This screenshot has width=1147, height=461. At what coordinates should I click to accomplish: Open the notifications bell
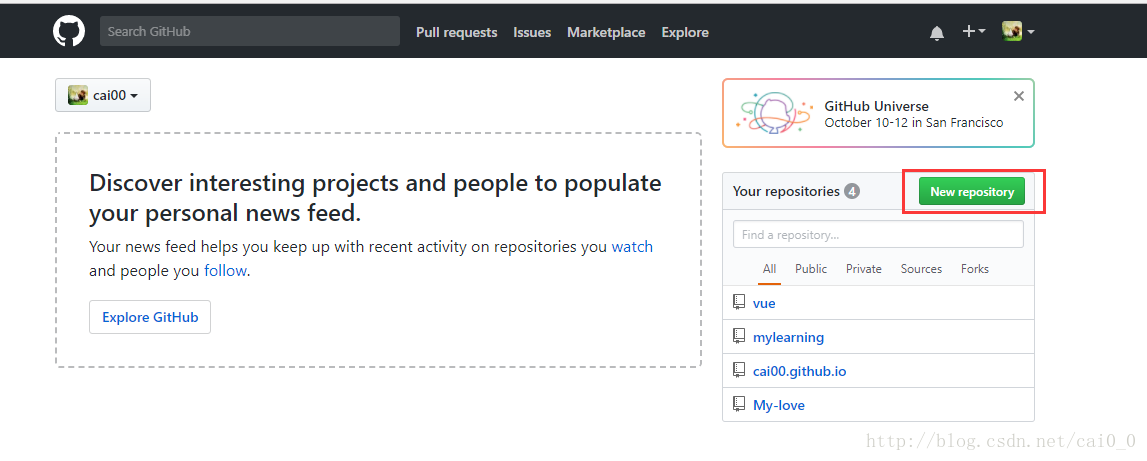point(937,32)
